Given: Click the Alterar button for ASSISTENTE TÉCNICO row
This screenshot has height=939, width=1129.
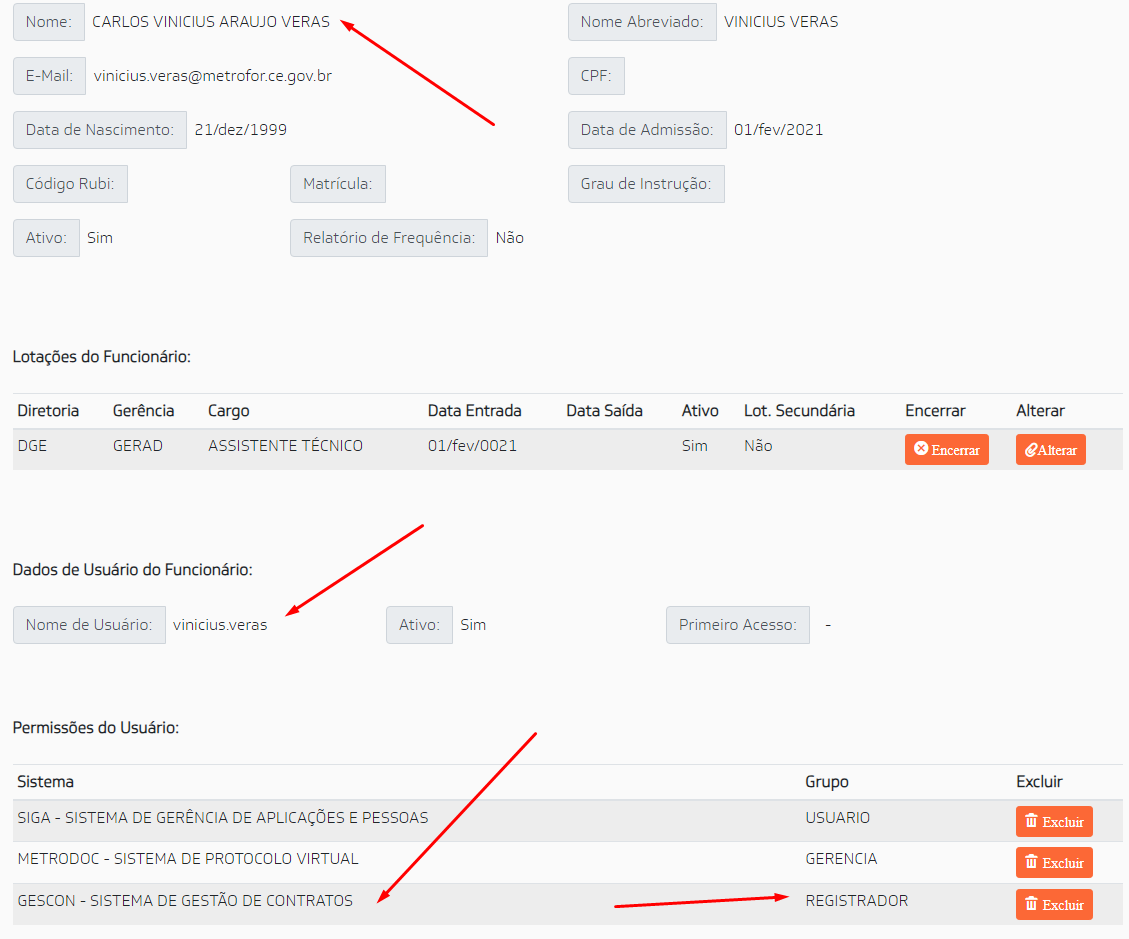Looking at the screenshot, I should pyautogui.click(x=1051, y=449).
